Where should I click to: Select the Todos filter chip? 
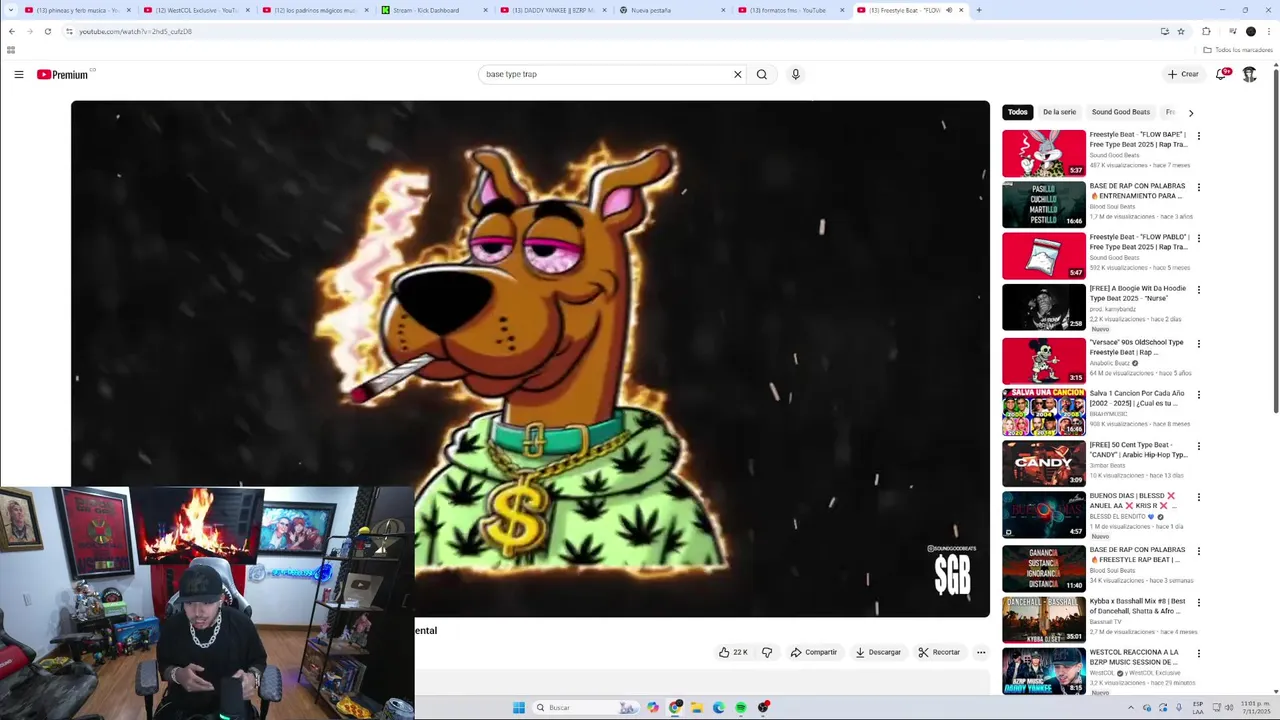[1017, 112]
